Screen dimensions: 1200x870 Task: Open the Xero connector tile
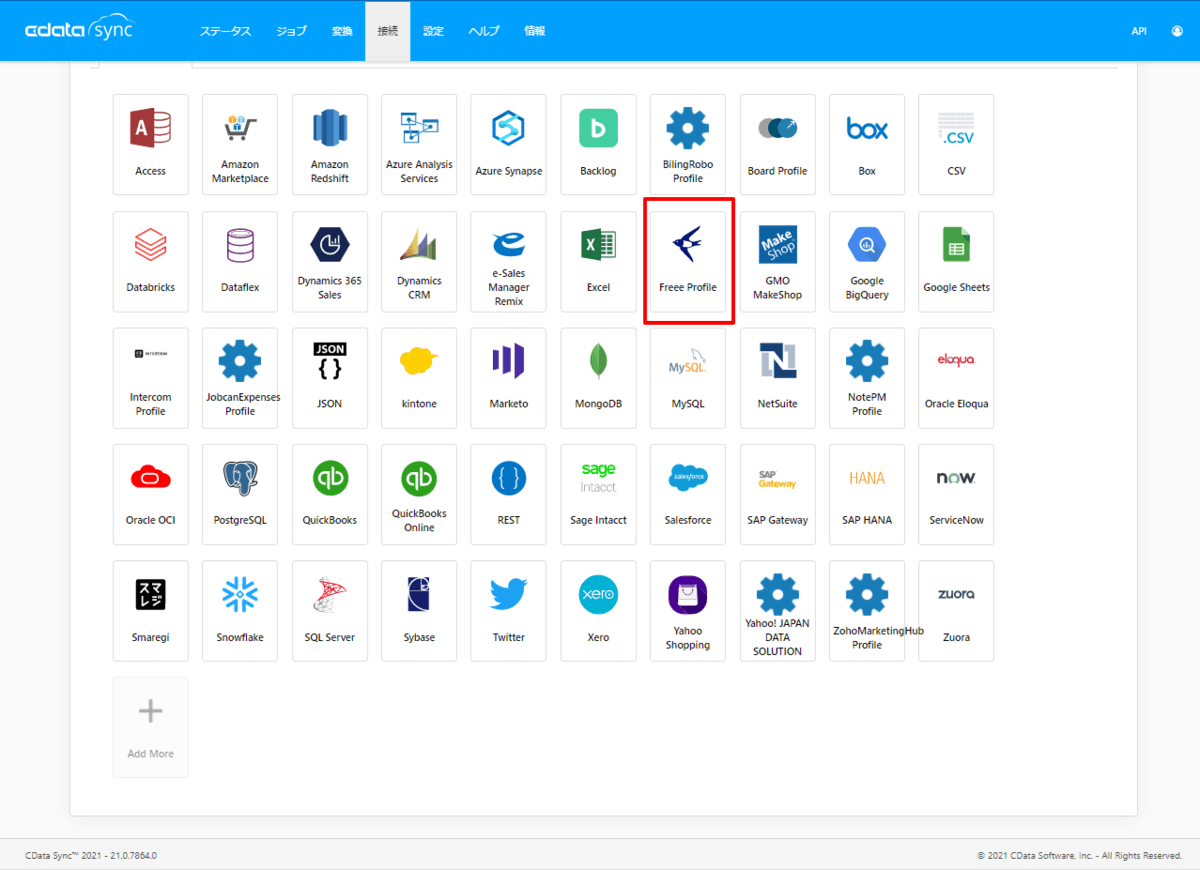598,611
